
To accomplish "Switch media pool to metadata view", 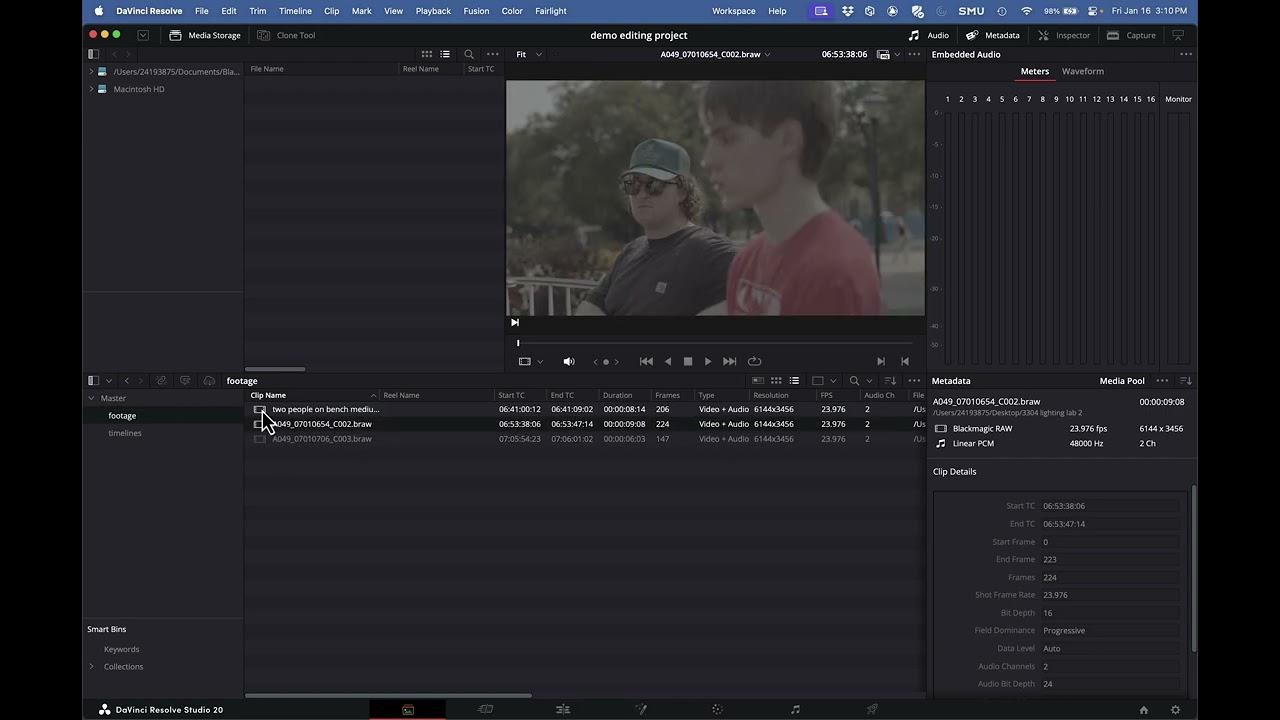I will [x=758, y=381].
